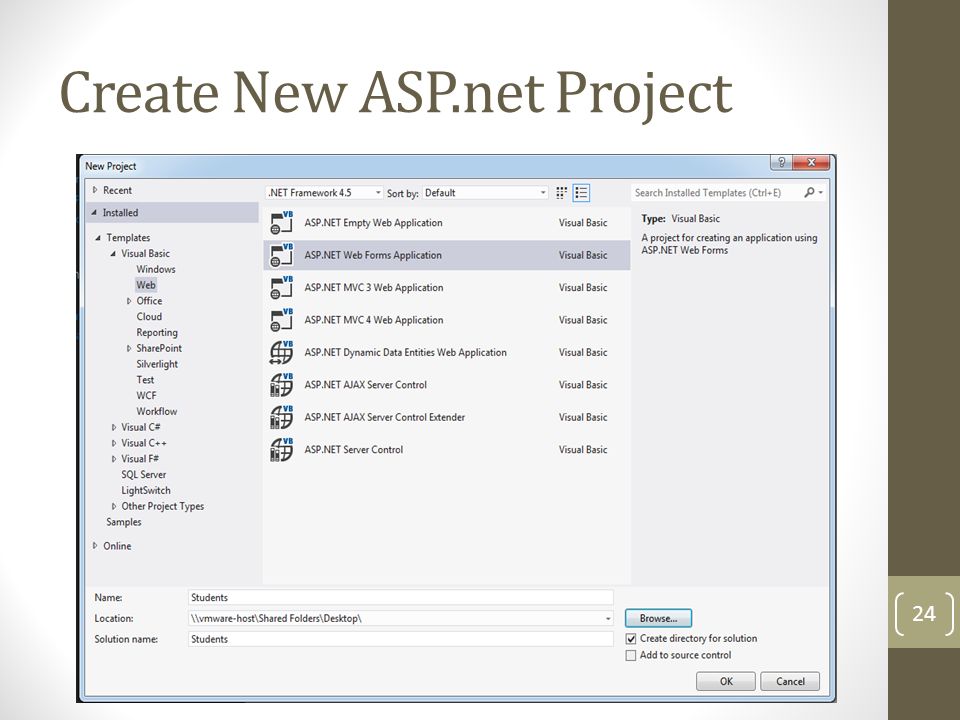Screen dimensions: 960x720
Task: Expand the Recent section
Action: (95, 190)
